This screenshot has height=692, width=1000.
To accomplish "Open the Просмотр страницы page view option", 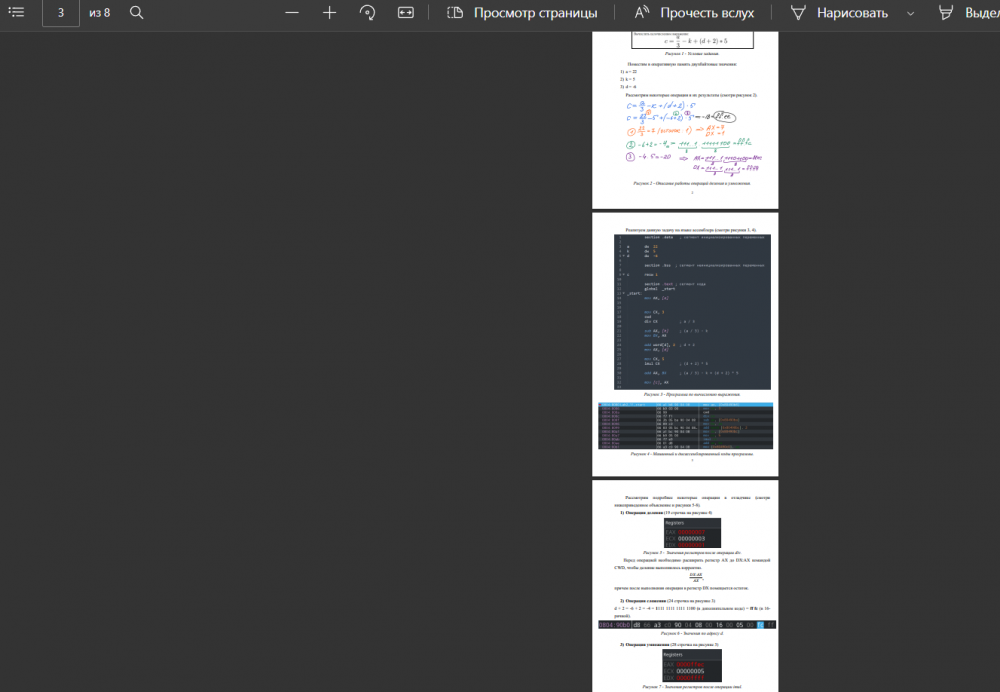I will coord(535,13).
